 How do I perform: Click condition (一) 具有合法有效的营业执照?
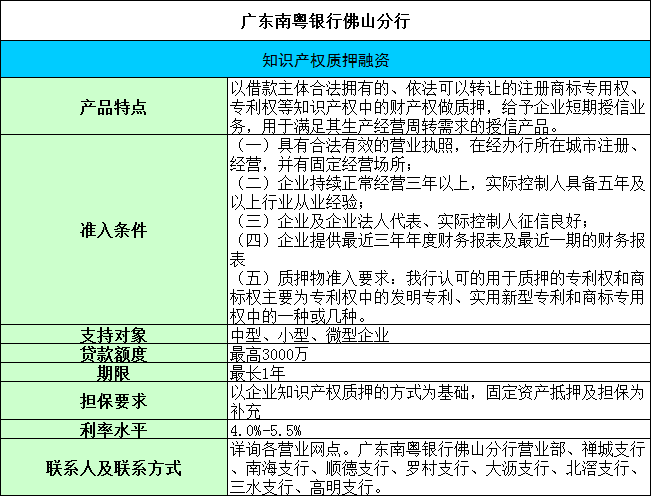click(x=438, y=154)
